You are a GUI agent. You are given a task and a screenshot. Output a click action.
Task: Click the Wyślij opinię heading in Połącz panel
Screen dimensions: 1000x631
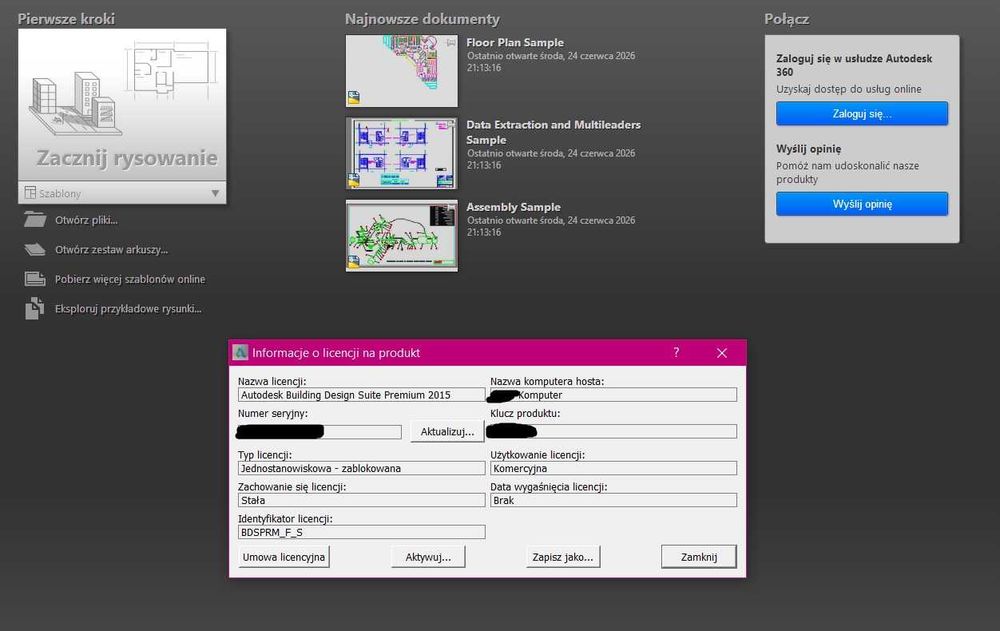809,149
